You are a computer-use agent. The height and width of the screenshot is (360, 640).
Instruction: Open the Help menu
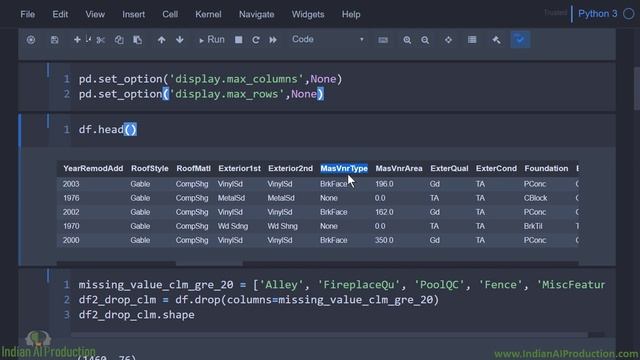[x=351, y=14]
